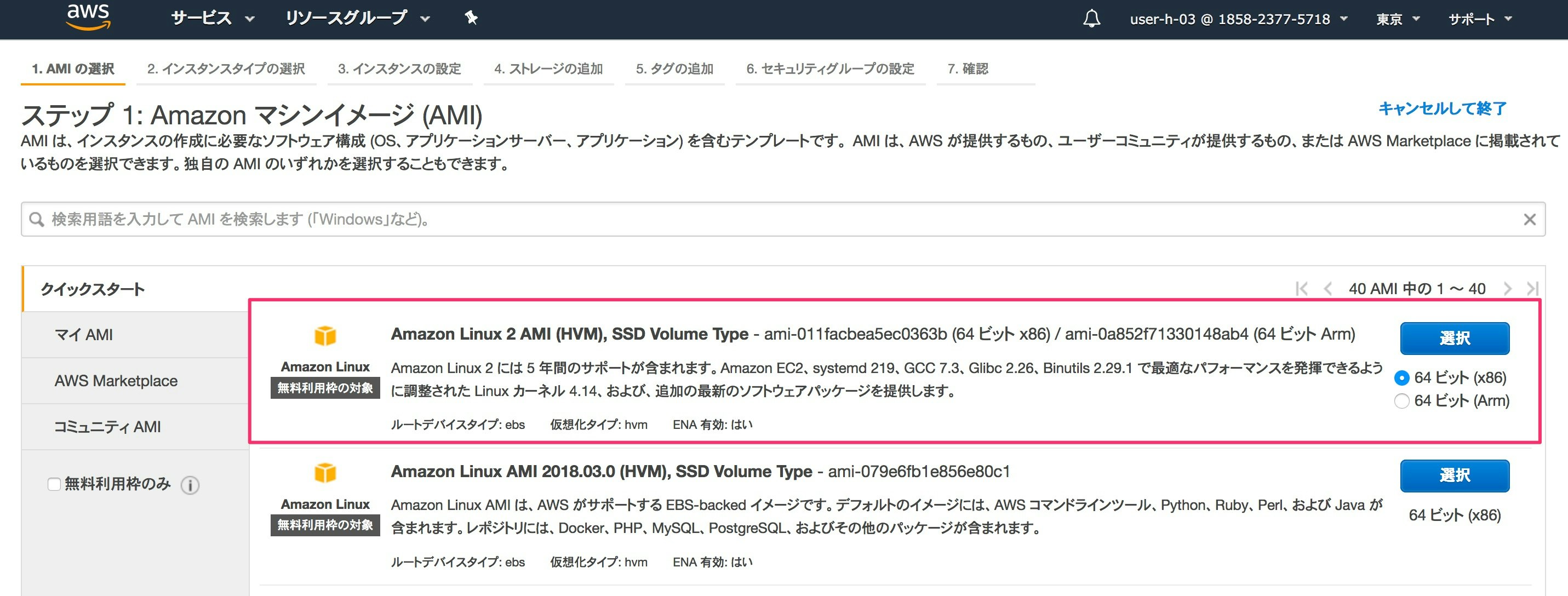Click the キャンセルして終了 link
Image resolution: width=1568 pixels, height=596 pixels.
point(1442,108)
